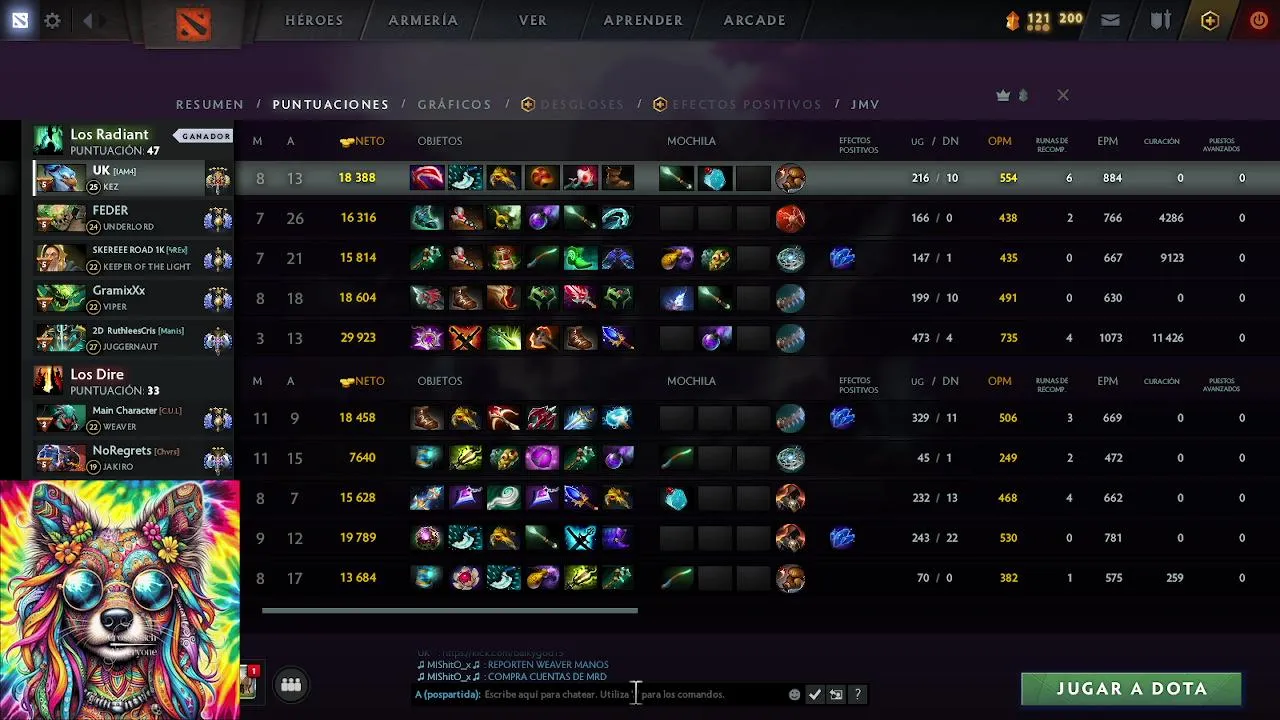Screen dimensions: 1280x720
Task: Click the chat expand window icon
Action: coord(836,694)
